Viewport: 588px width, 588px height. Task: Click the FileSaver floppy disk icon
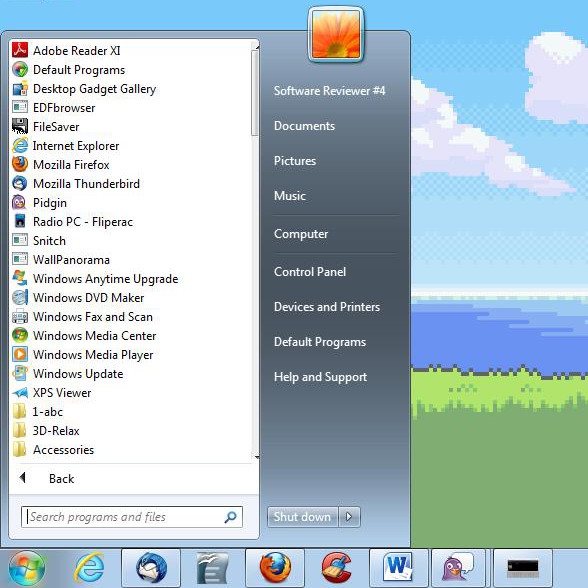[x=20, y=126]
